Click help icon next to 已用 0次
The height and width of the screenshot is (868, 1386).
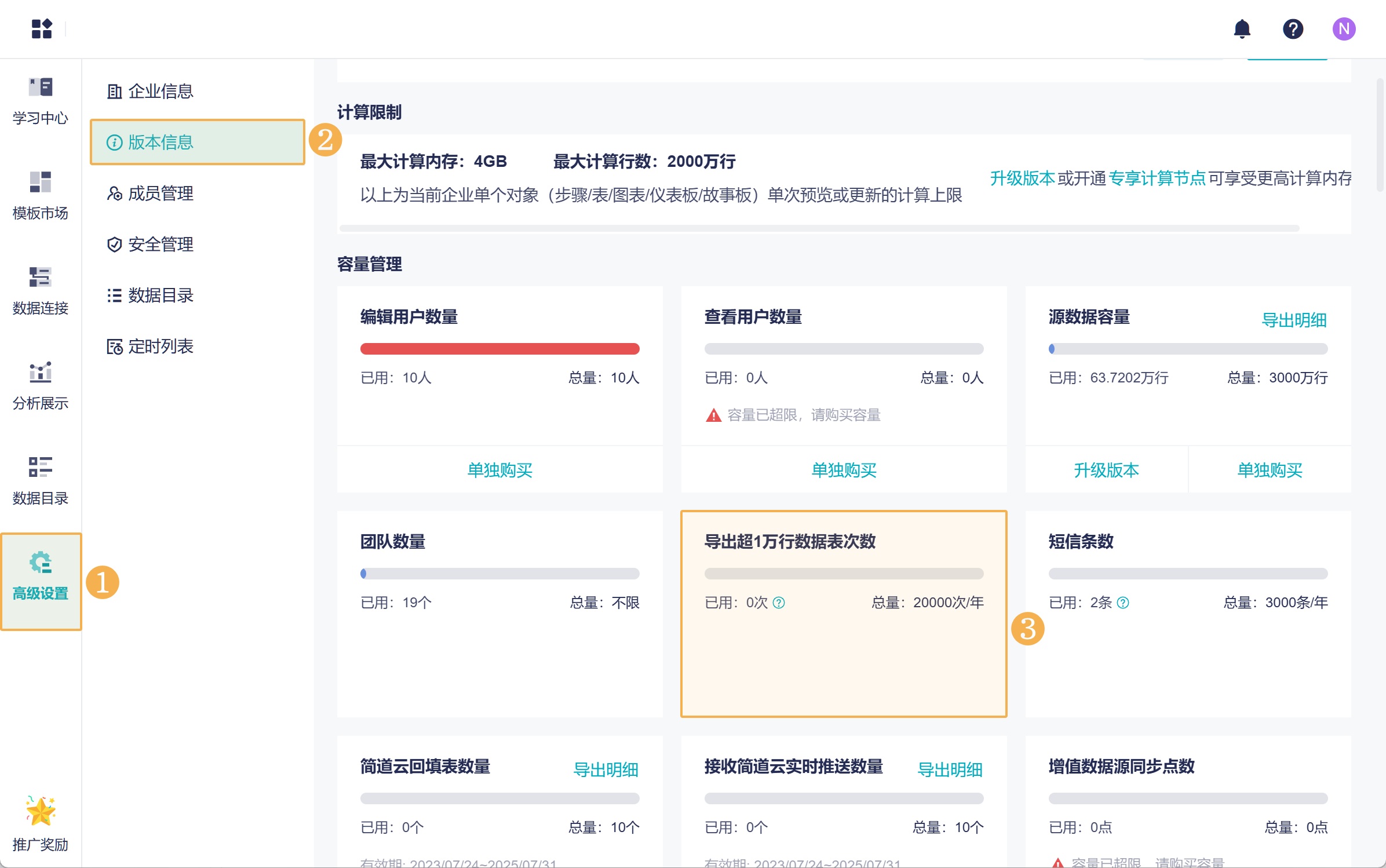coord(779,603)
